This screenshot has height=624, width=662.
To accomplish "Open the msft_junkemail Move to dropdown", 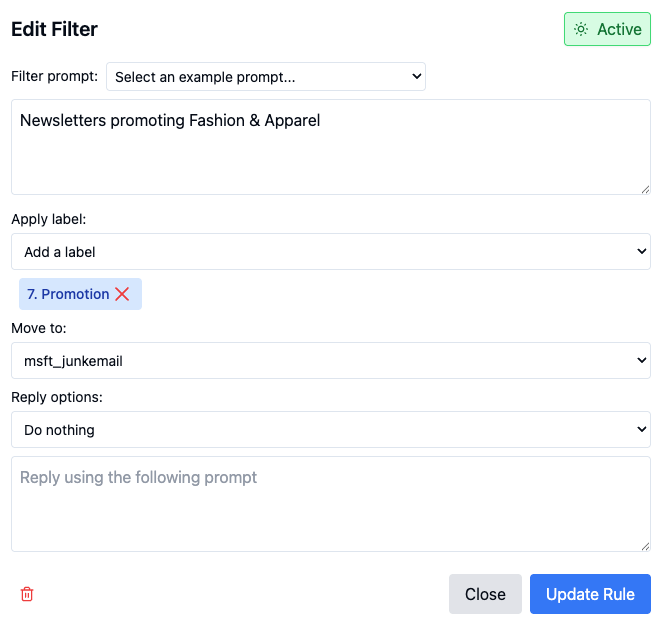I will pos(331,361).
